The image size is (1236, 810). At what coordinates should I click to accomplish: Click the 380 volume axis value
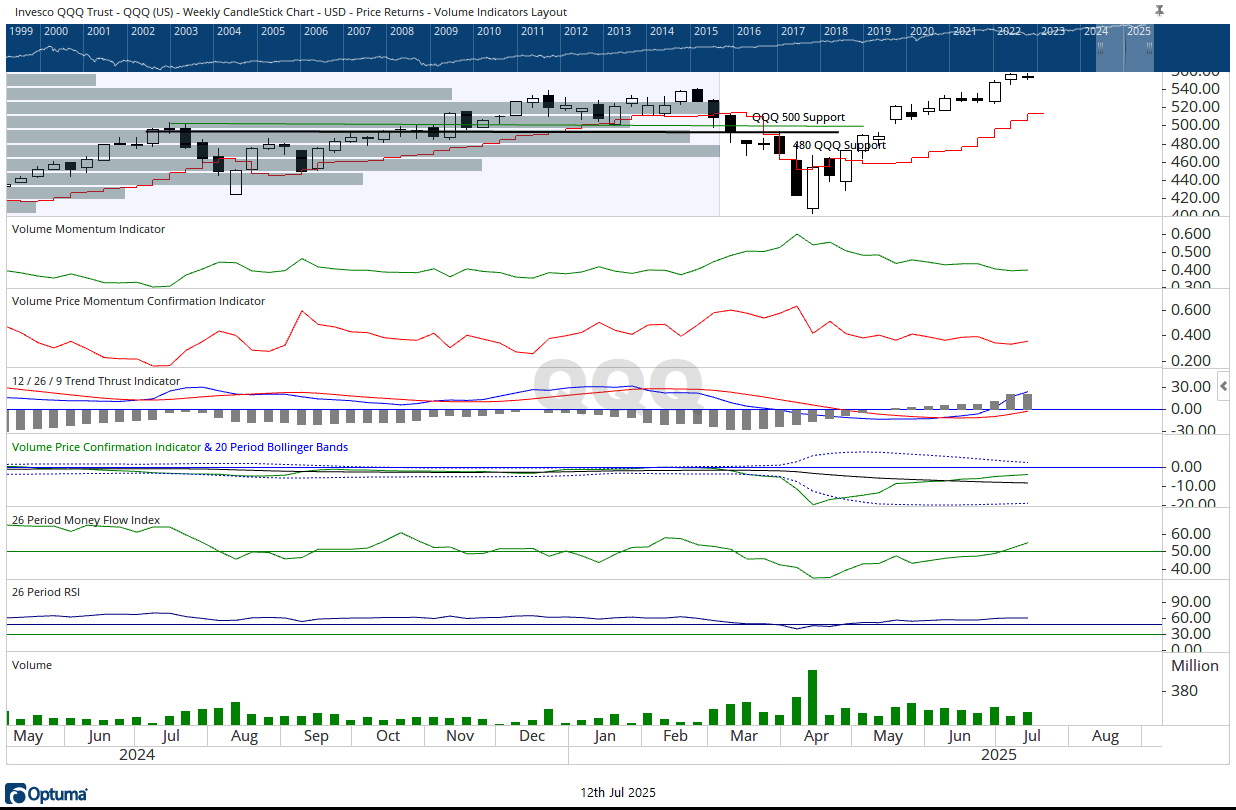1183,691
